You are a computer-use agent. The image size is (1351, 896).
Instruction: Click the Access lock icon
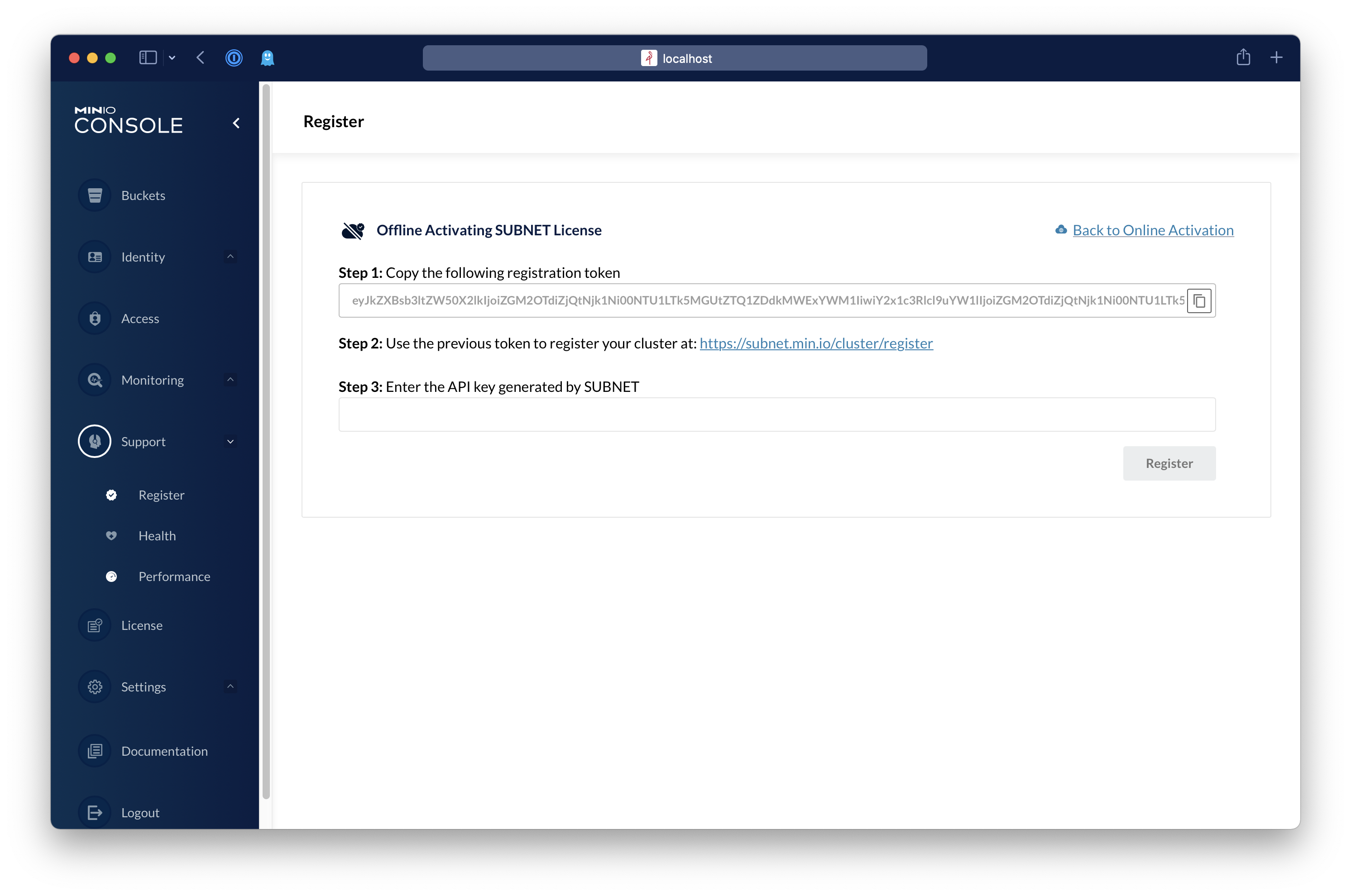[x=95, y=318]
